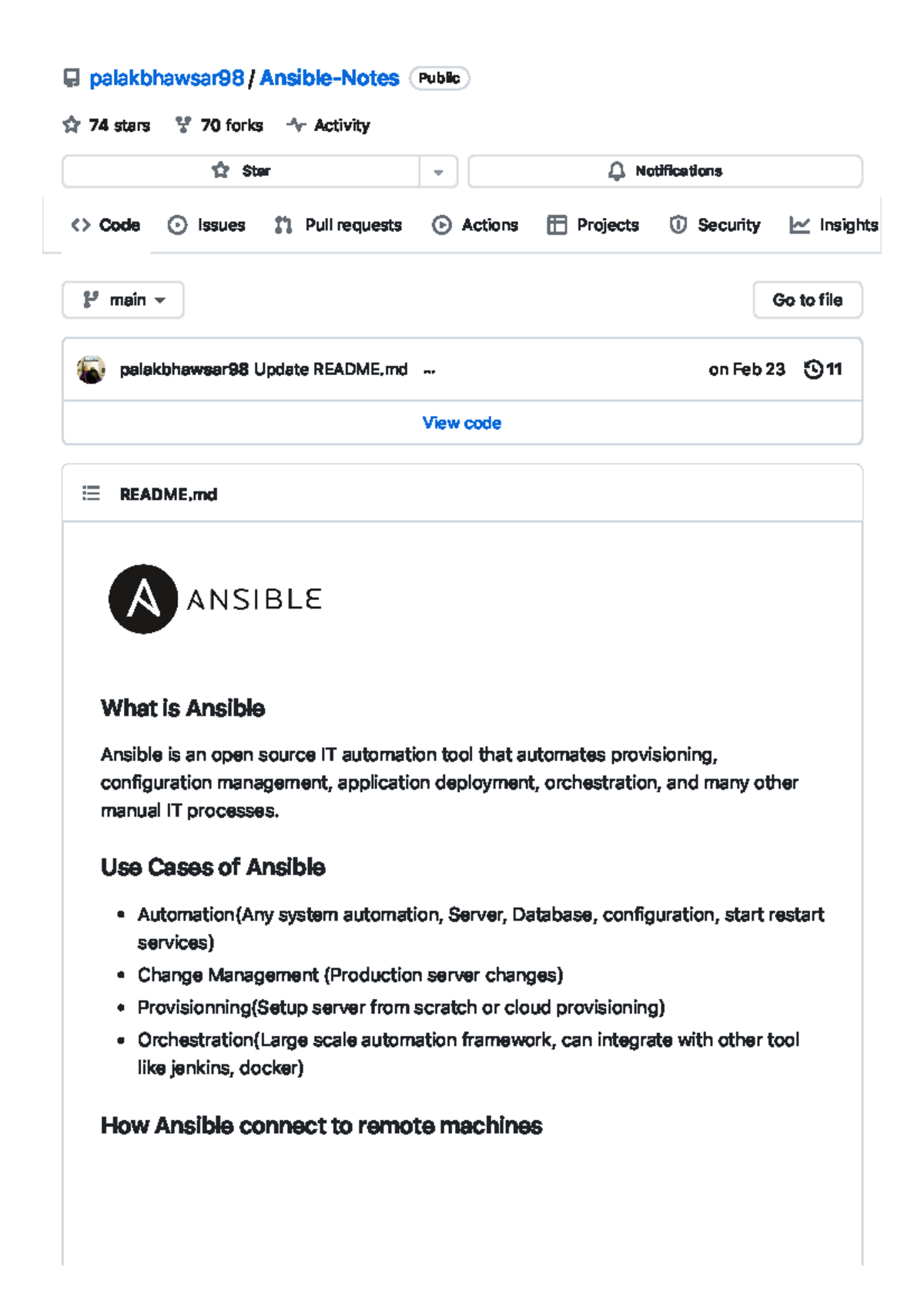
Task: Enable notifications for this repository
Action: pyautogui.click(x=667, y=170)
